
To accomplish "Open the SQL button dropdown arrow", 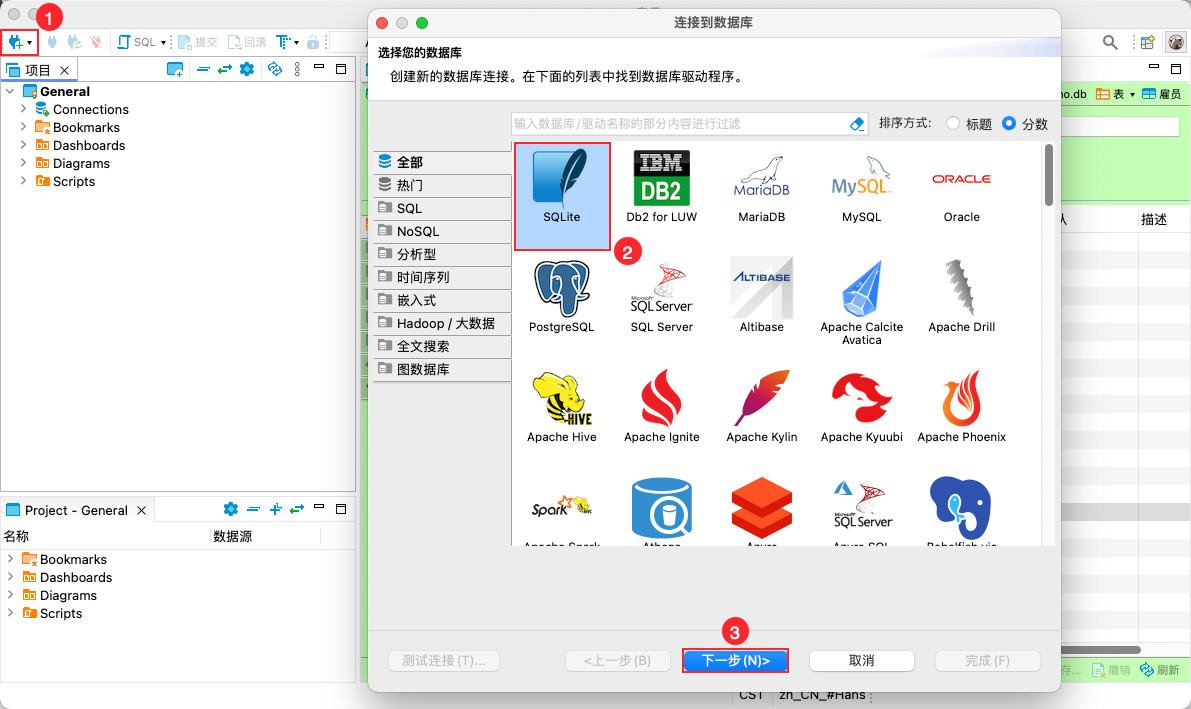I will [163, 43].
